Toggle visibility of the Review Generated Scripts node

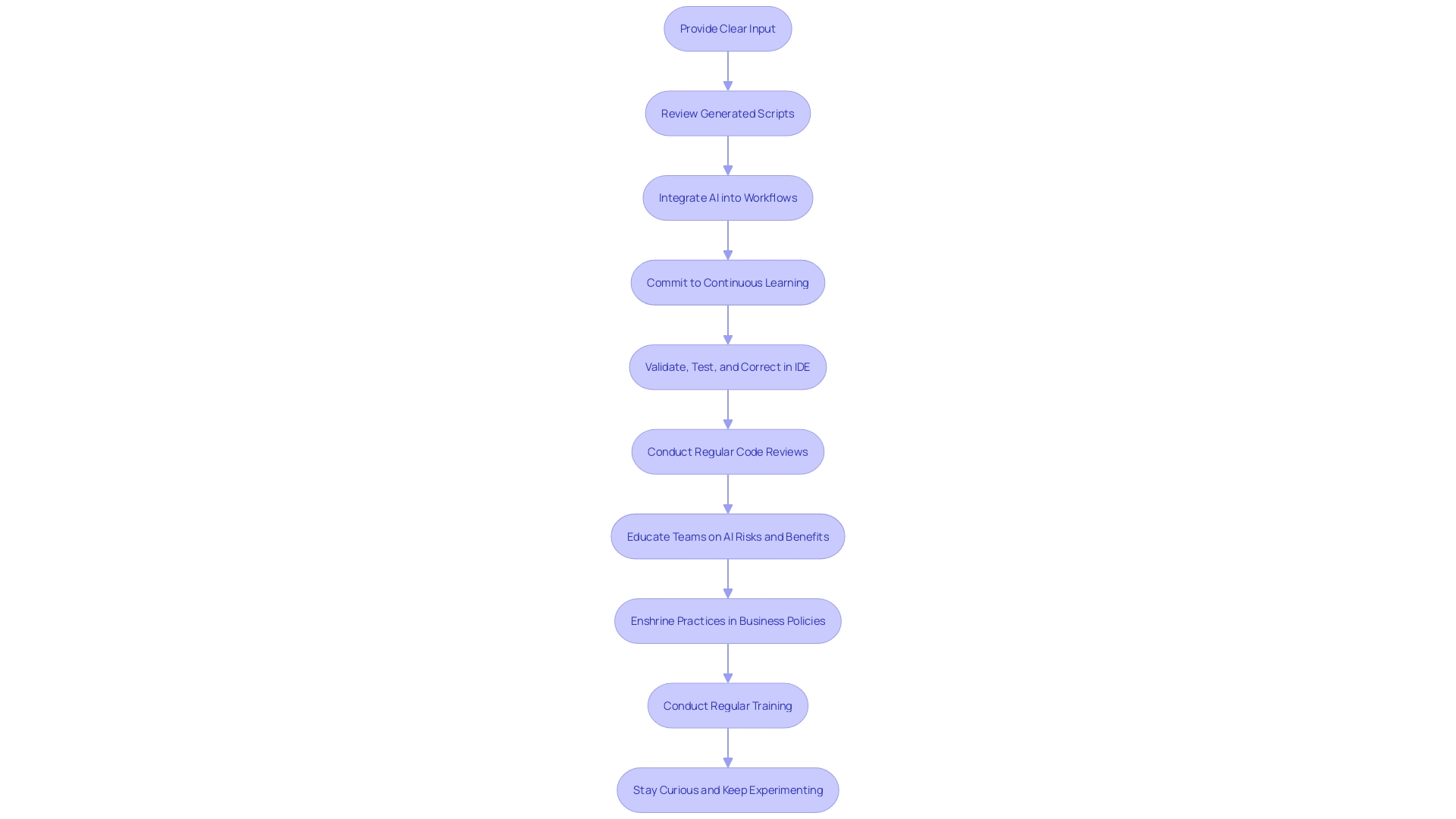coord(728,113)
